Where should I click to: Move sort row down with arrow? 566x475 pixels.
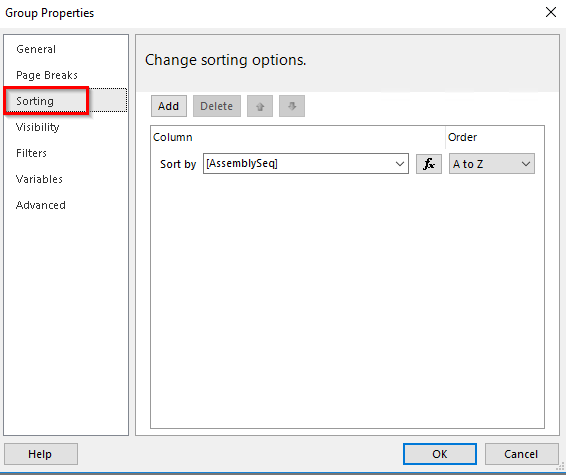(x=292, y=106)
